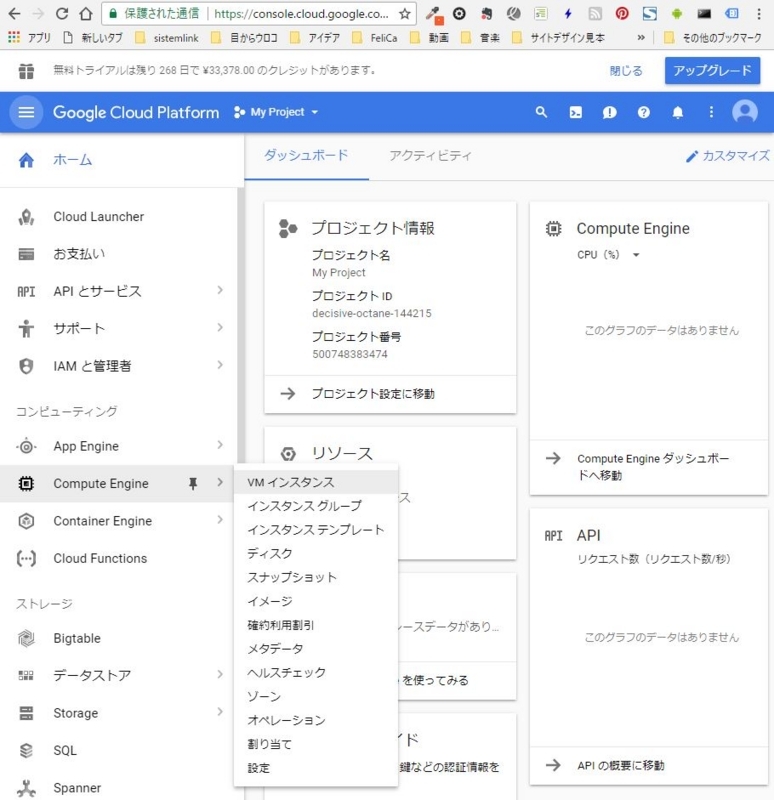Activate Cloud Shell terminal icon

(576, 112)
